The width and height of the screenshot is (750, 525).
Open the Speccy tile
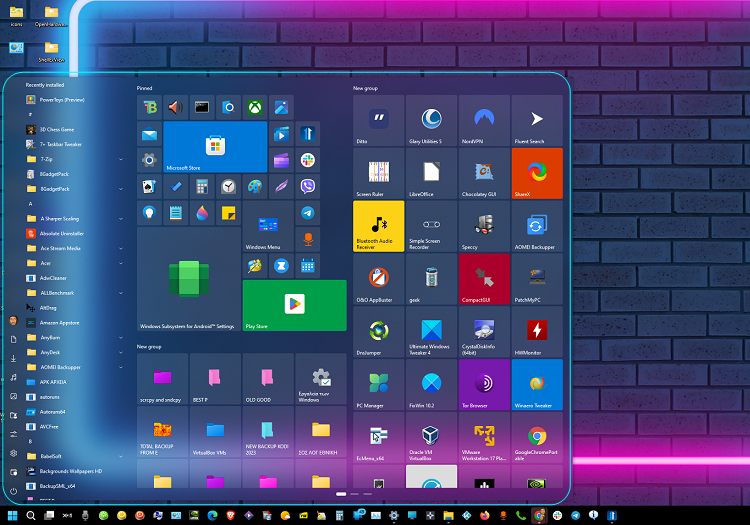(485, 226)
